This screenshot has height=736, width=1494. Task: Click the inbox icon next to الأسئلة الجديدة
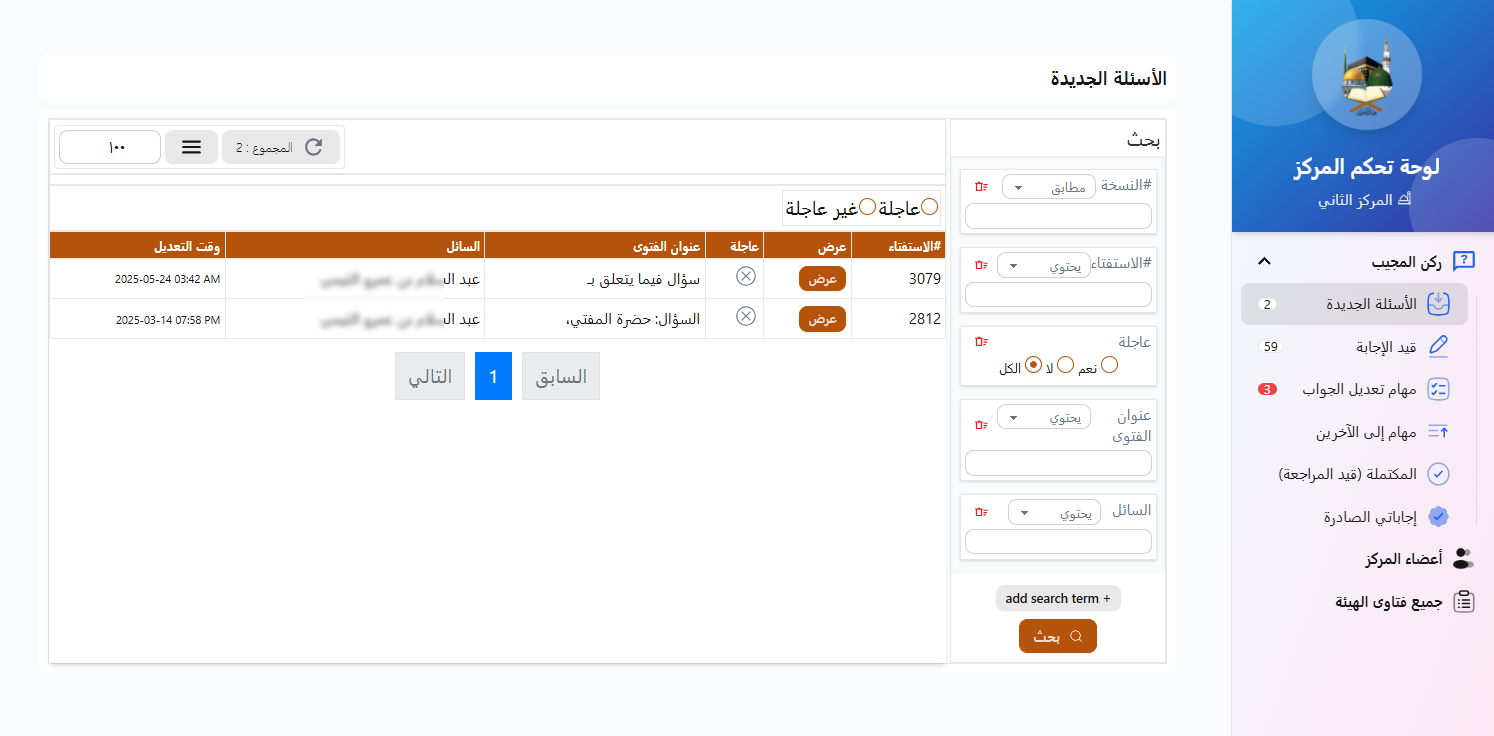pos(1438,302)
